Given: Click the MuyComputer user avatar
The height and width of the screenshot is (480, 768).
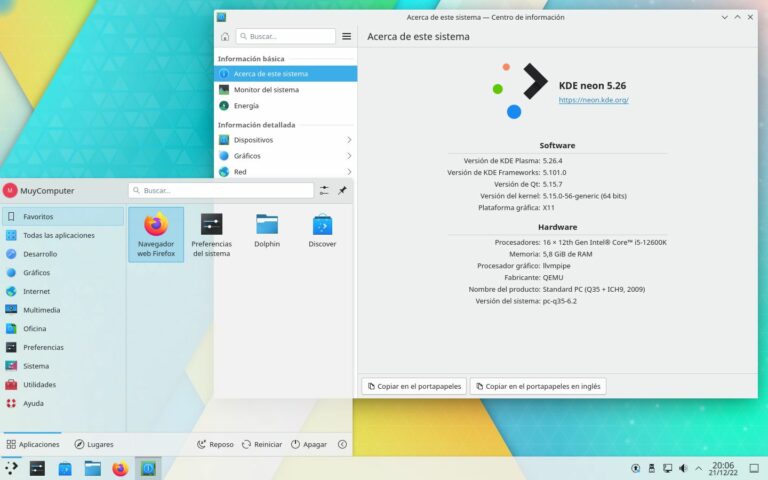Looking at the screenshot, I should coord(10,191).
